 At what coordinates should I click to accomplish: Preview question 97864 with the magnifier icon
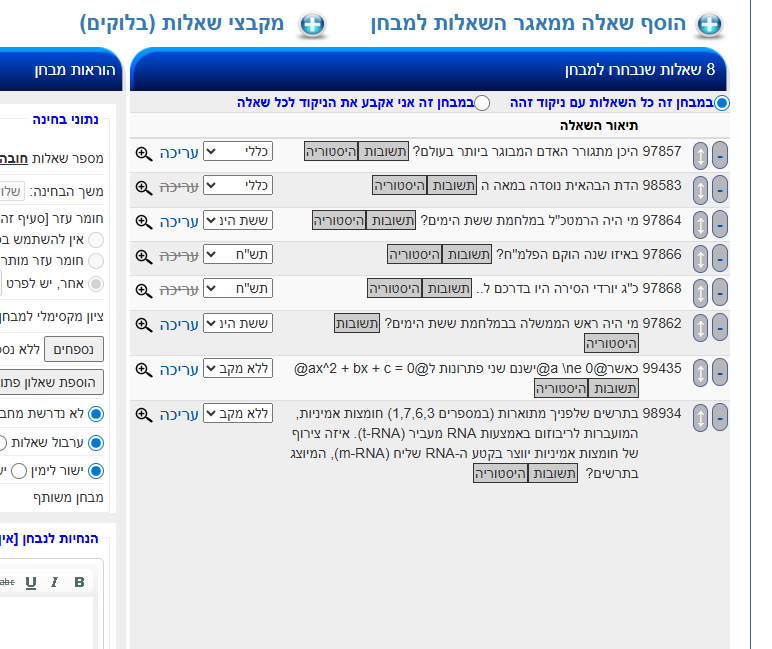[143, 221]
